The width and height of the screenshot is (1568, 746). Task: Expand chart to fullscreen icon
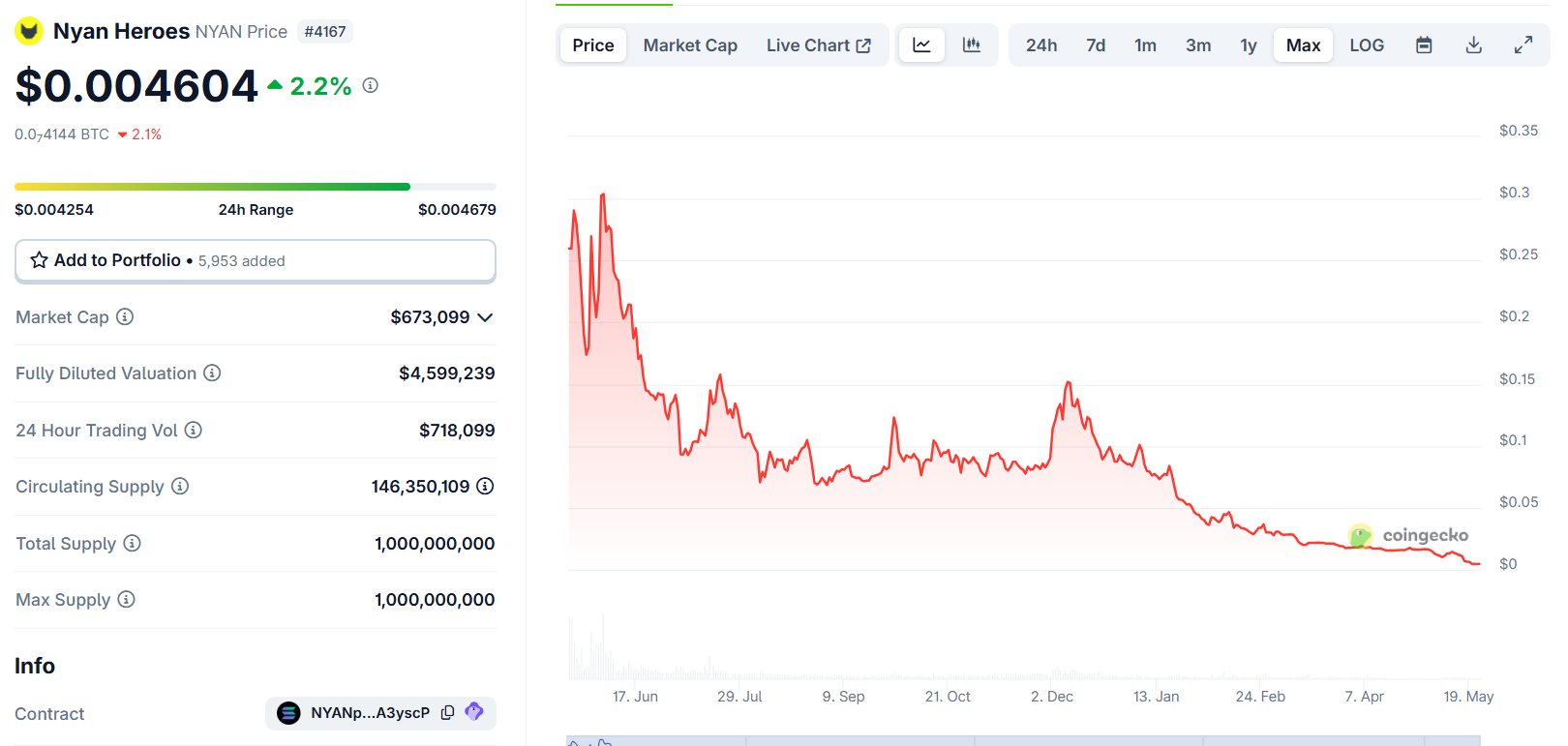click(1523, 45)
